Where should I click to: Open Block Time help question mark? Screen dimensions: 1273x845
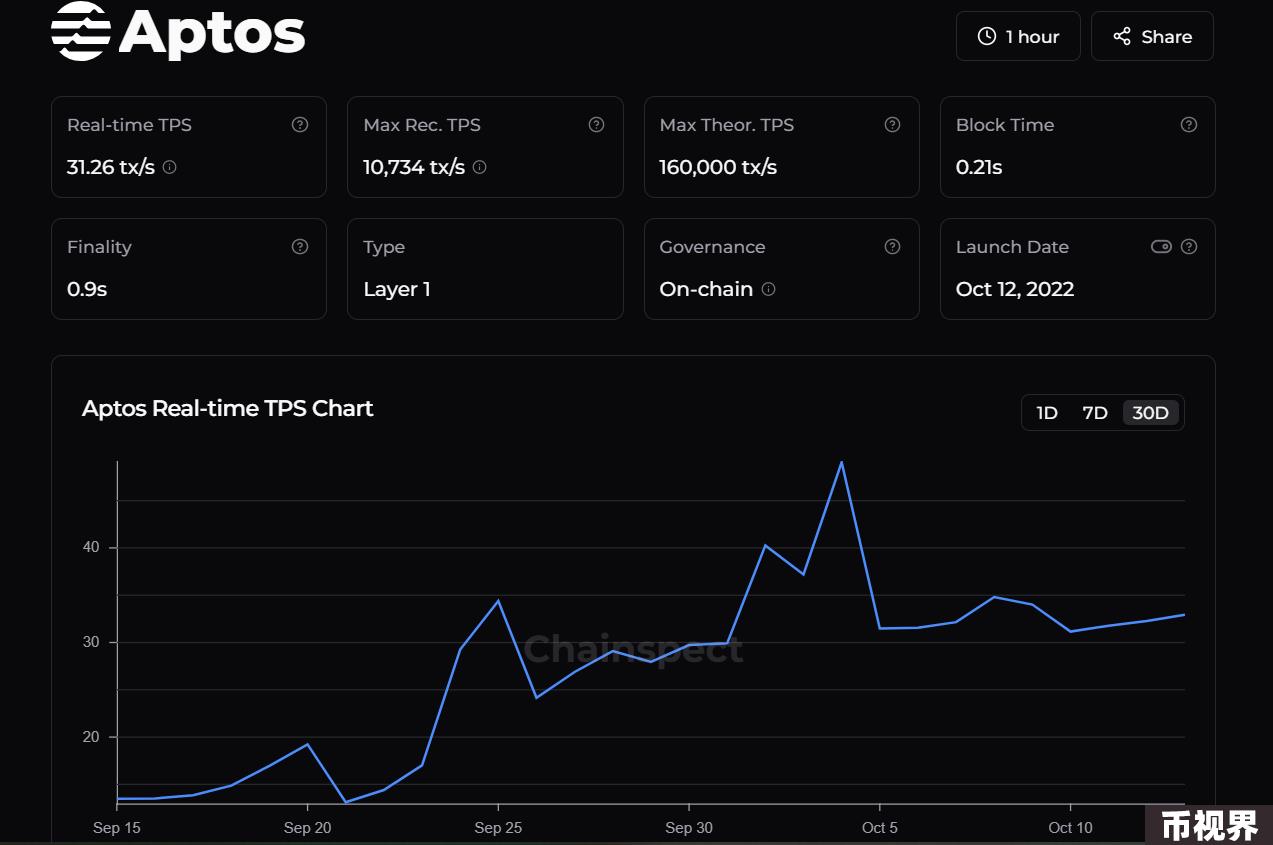1189,125
